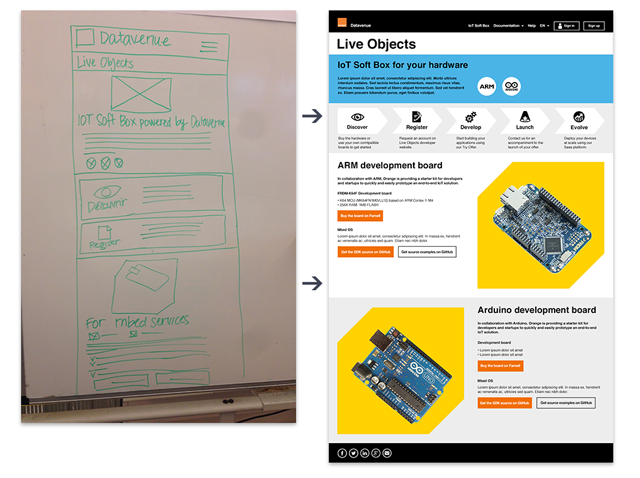Click the 'Mbed OS' label in the ARM section
640x478 pixels.
(345, 230)
